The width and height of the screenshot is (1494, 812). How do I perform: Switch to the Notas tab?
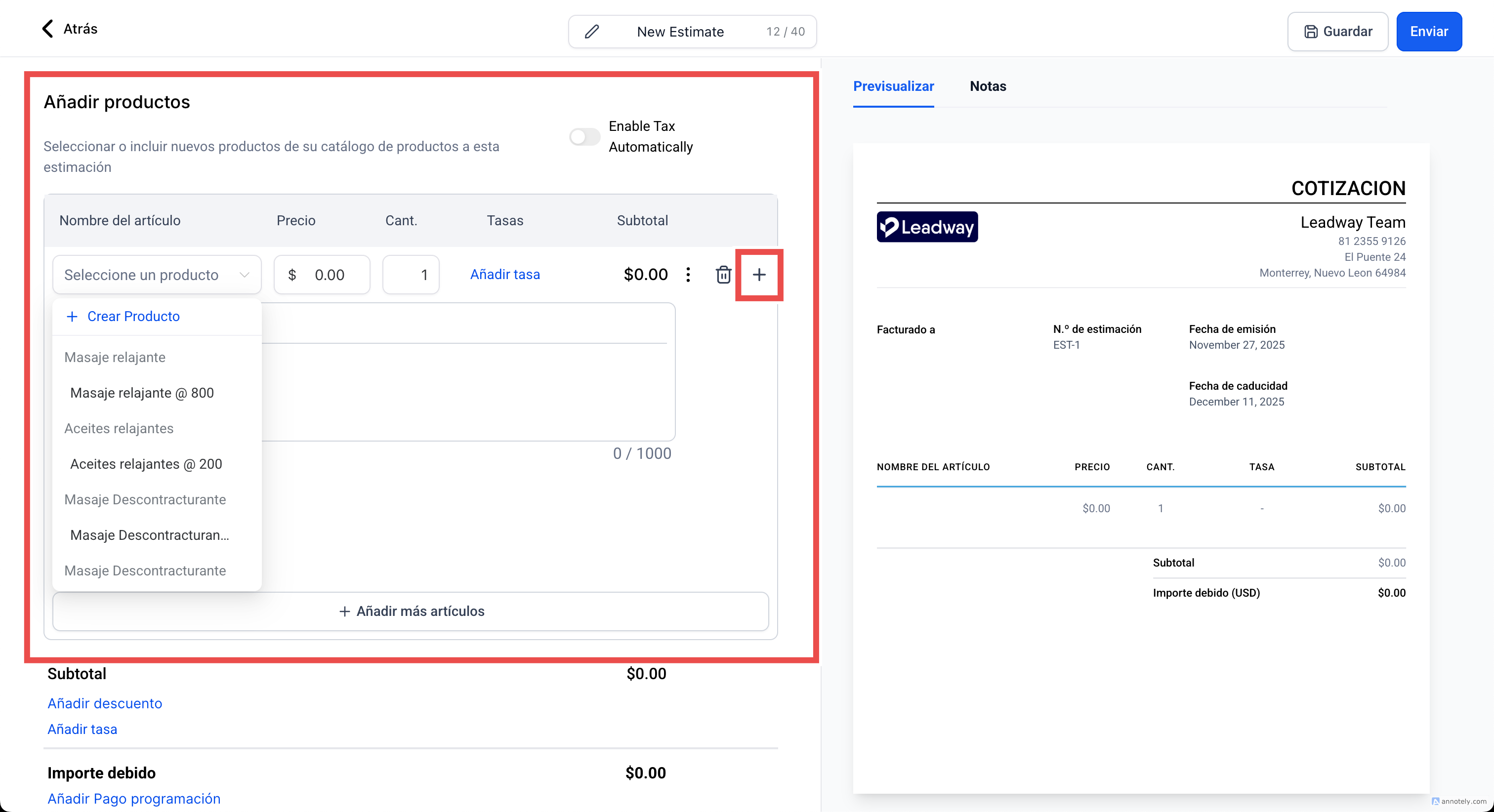(x=988, y=86)
